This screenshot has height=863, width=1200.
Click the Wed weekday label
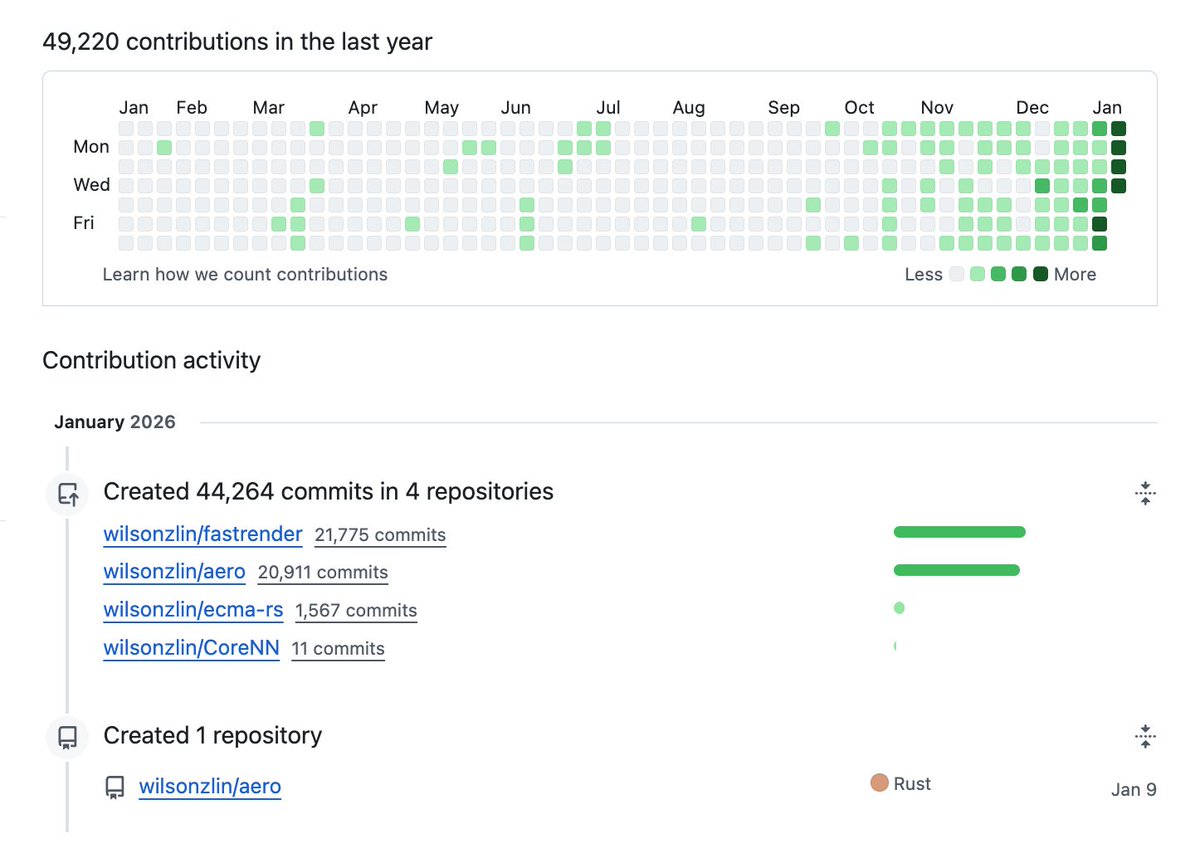tap(91, 185)
